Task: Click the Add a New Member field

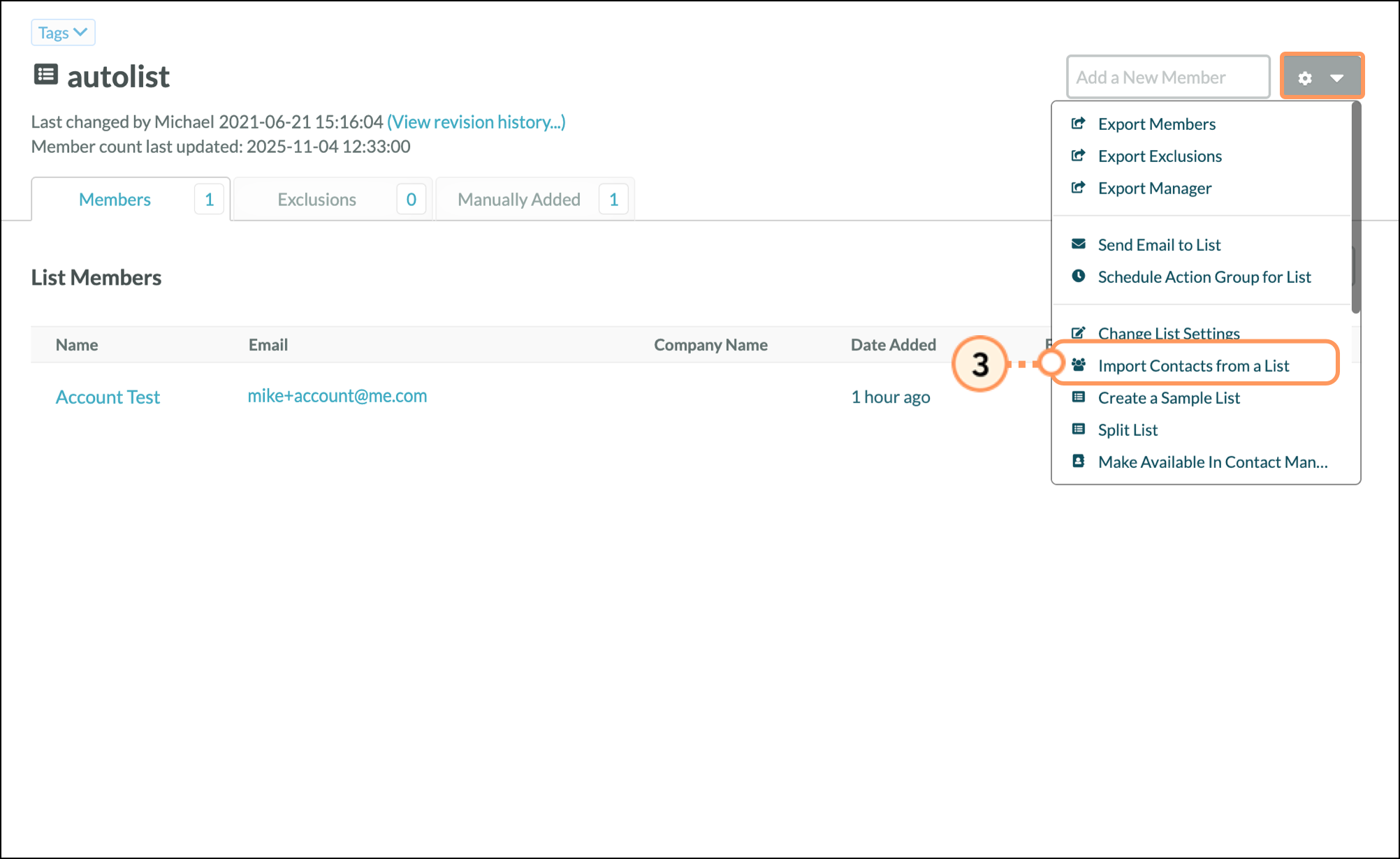Action: [1167, 78]
